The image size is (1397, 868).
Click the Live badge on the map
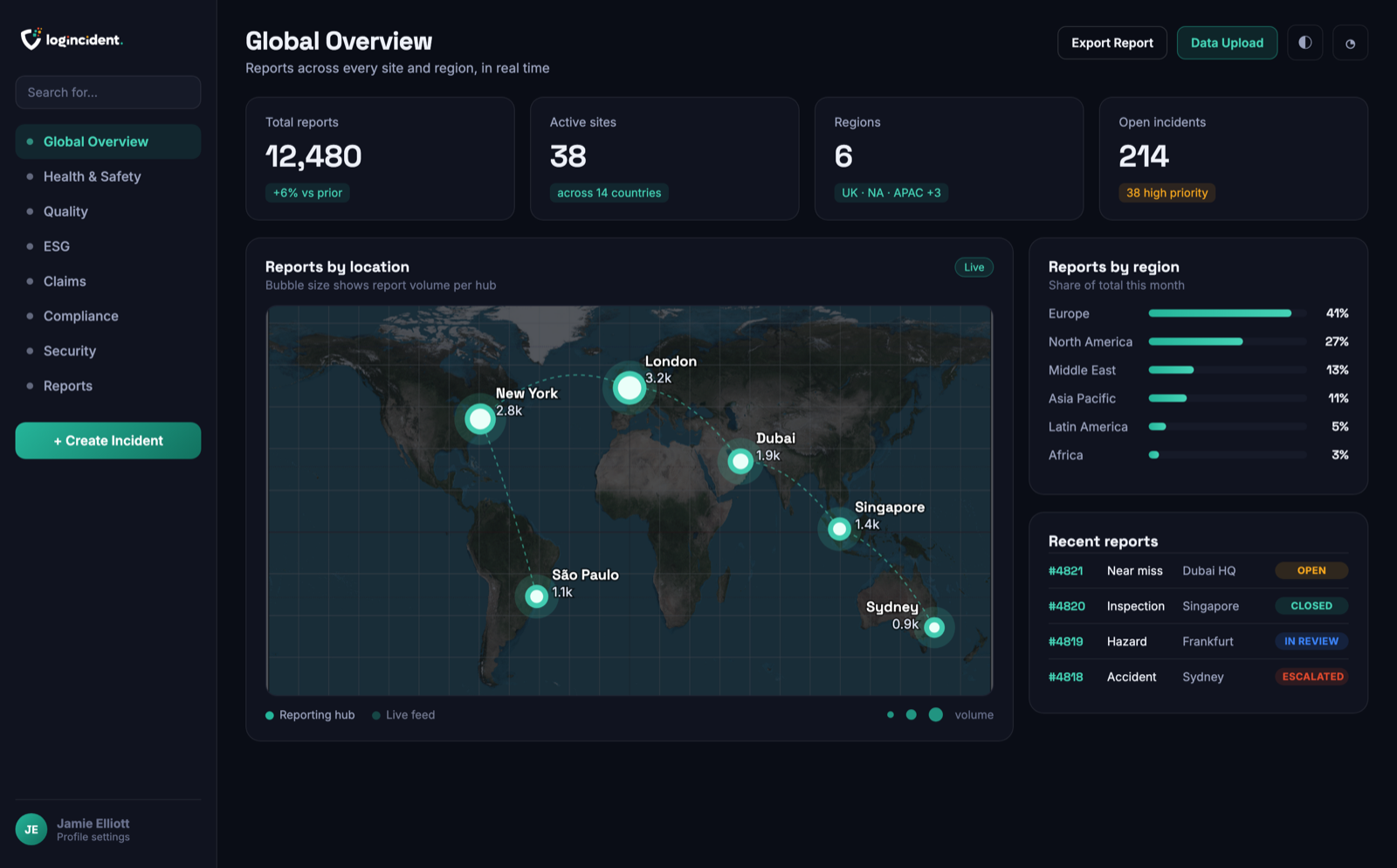coord(974,267)
